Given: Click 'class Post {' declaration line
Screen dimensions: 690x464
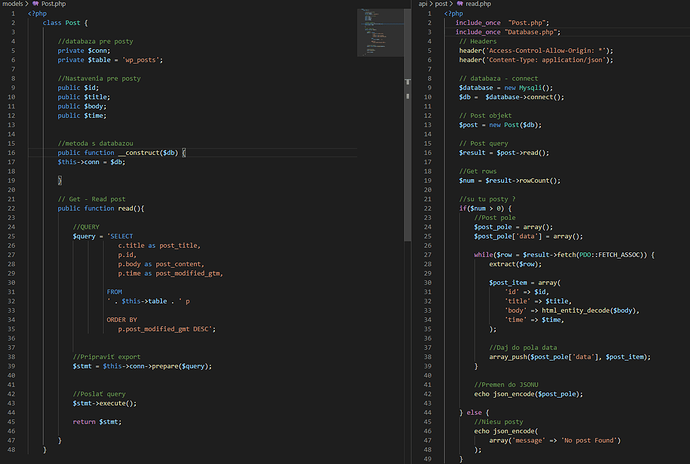Looking at the screenshot, I should click(65, 23).
